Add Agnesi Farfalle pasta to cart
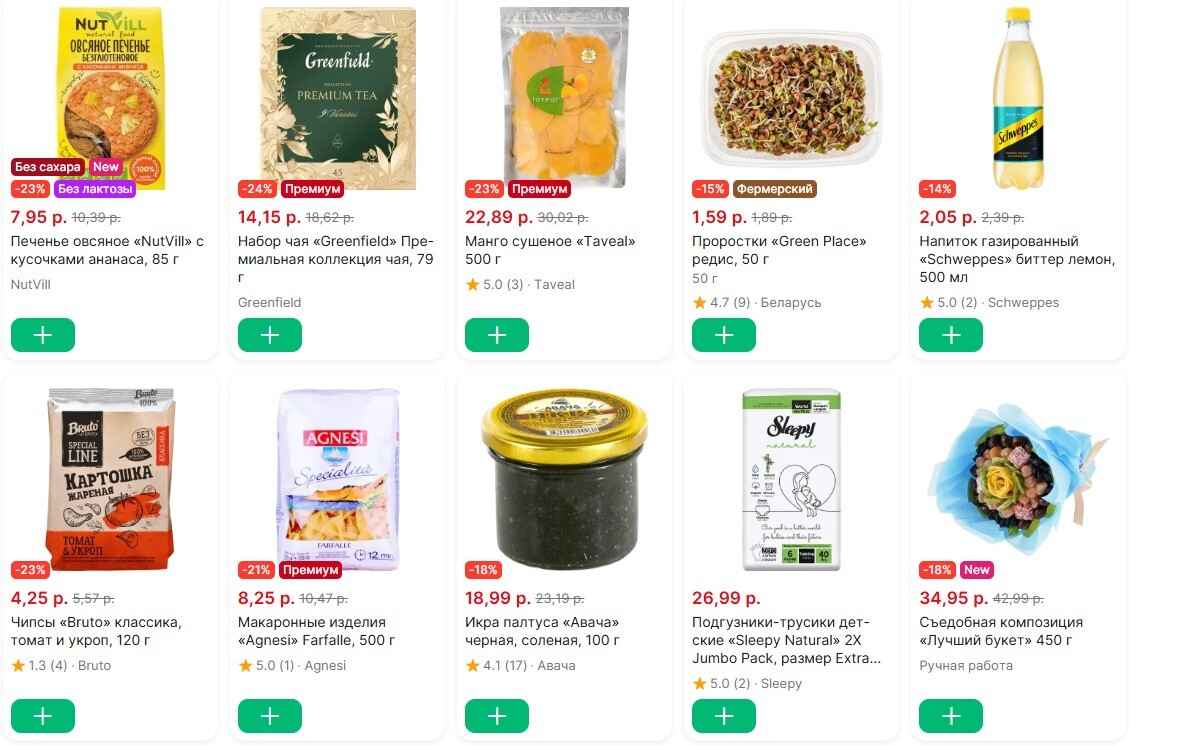The image size is (1188, 746). coord(270,716)
